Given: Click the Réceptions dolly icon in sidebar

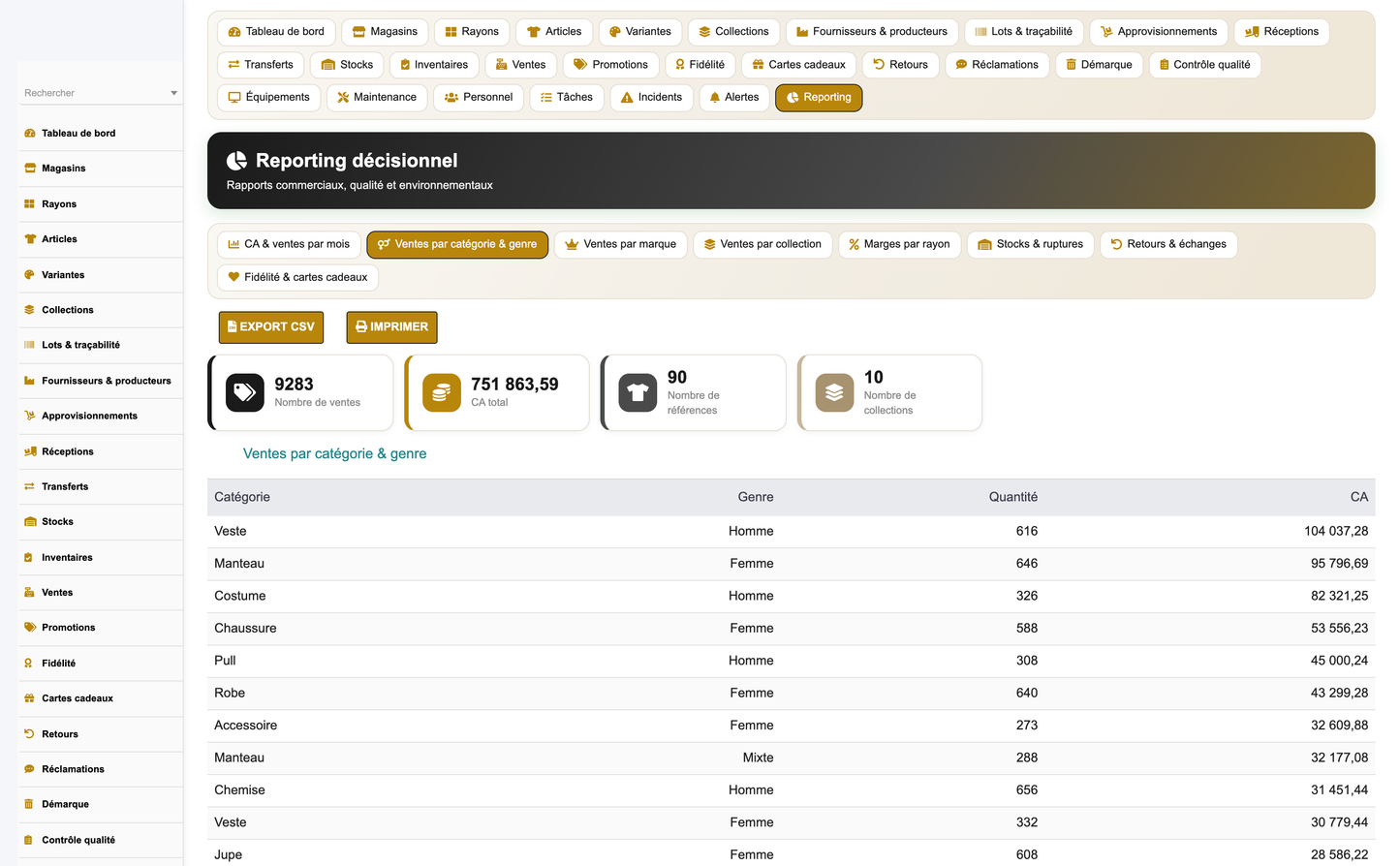Looking at the screenshot, I should click(x=30, y=451).
